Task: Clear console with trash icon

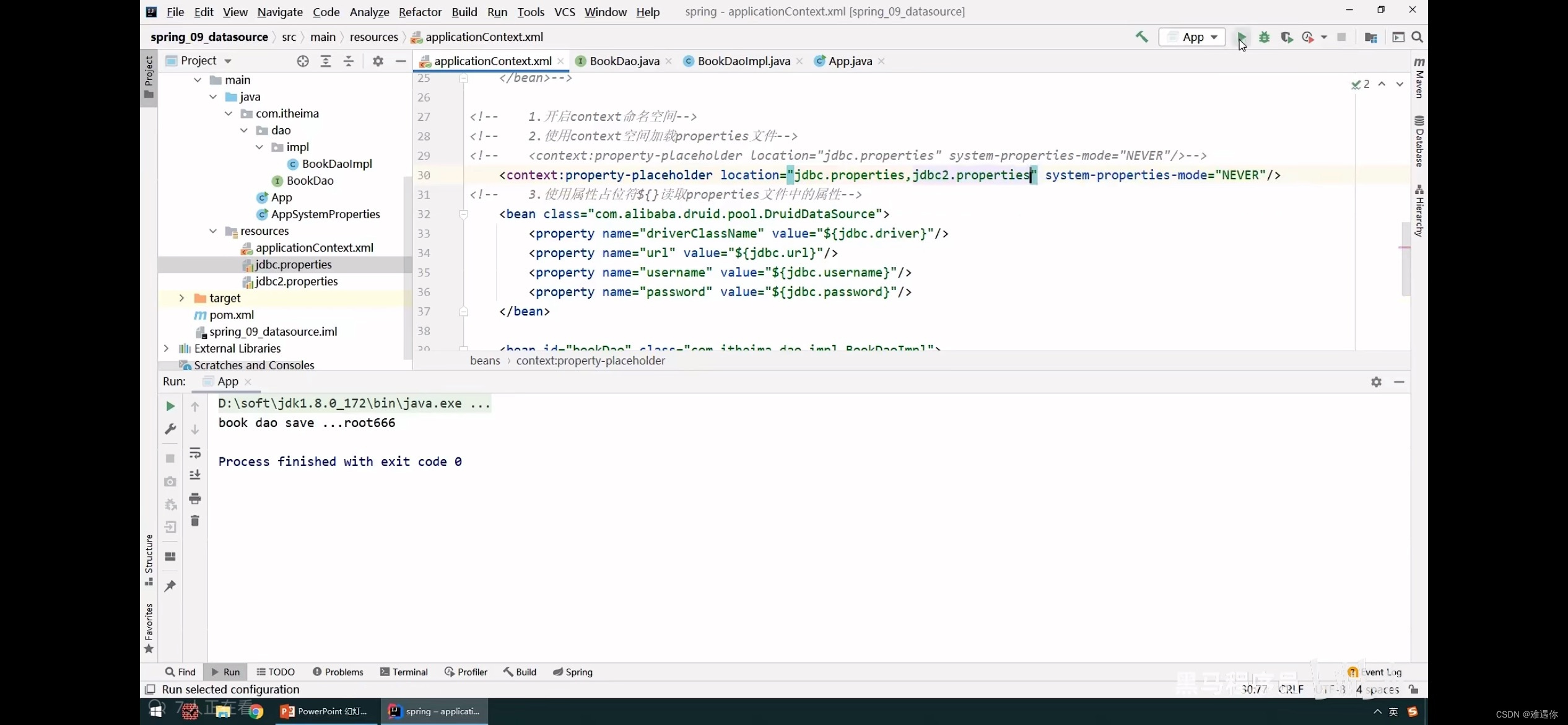Action: click(x=195, y=521)
